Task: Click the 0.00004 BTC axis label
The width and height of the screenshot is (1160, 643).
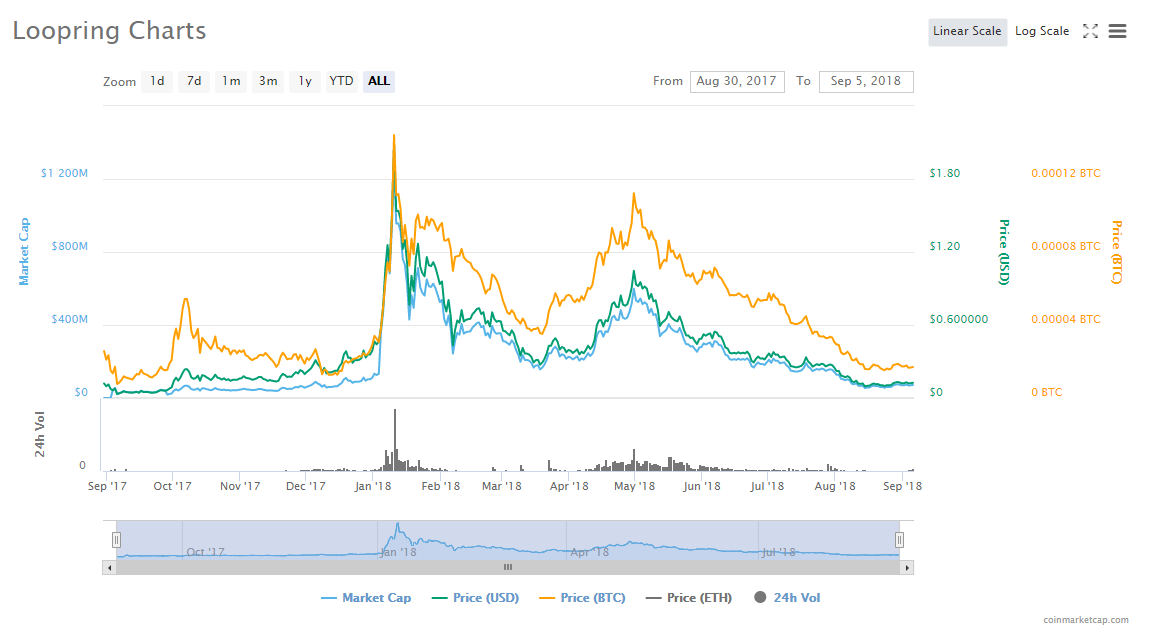Action: [1066, 320]
